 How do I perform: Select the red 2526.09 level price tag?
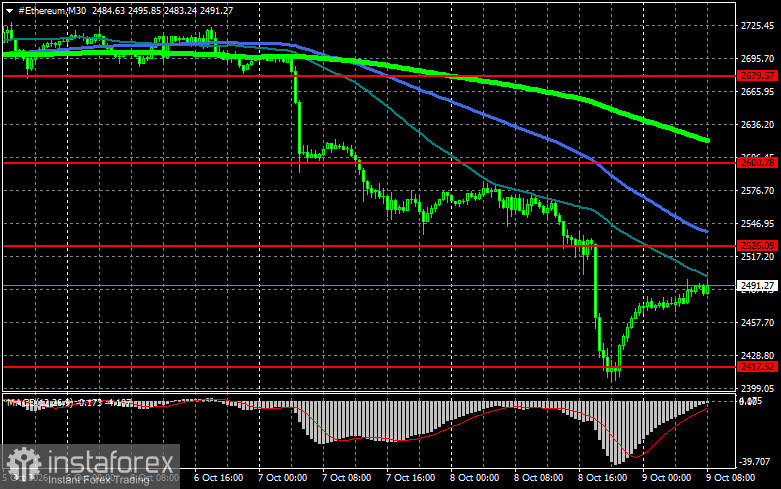[758, 245]
